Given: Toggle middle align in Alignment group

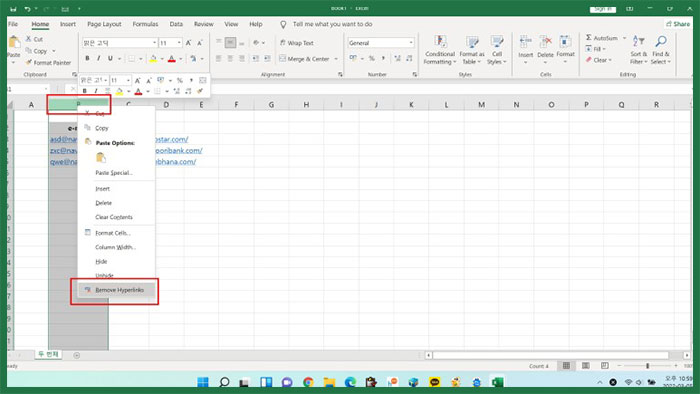Looking at the screenshot, I should click(x=230, y=43).
